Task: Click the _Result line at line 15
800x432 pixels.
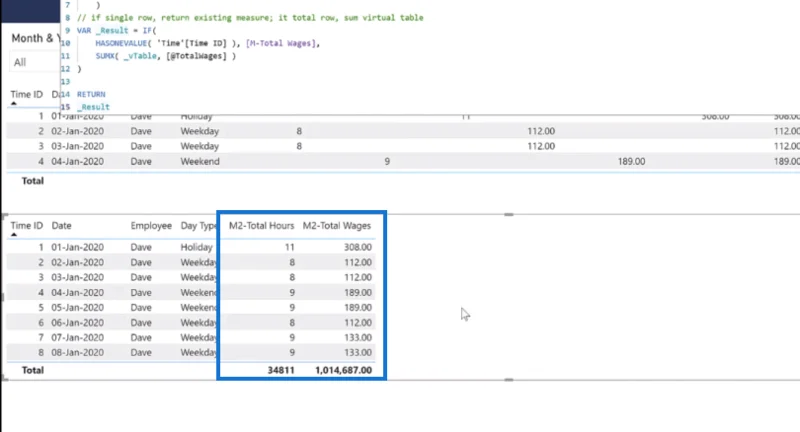Action: pos(93,107)
